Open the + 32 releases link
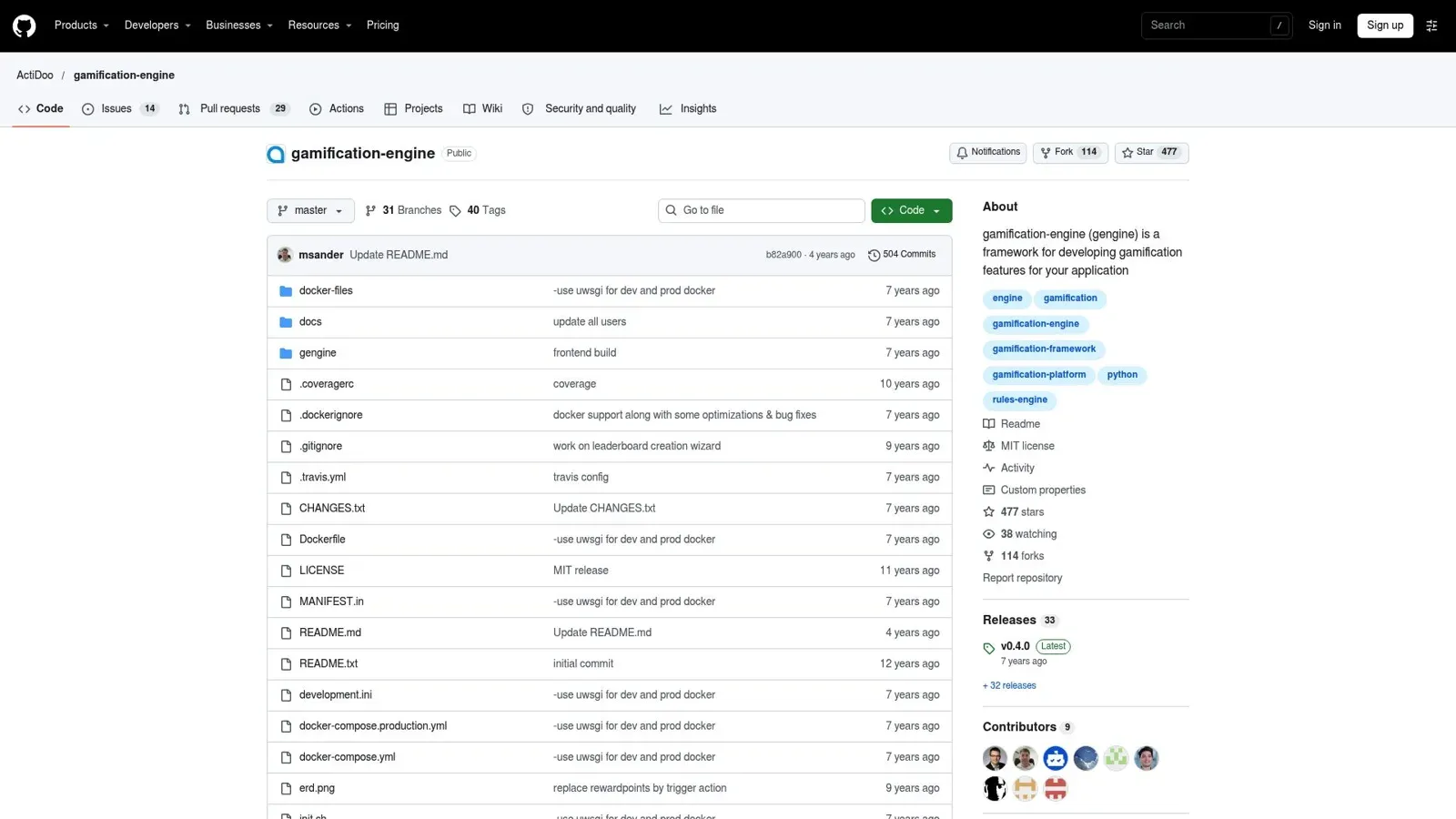1456x819 pixels. click(1009, 686)
